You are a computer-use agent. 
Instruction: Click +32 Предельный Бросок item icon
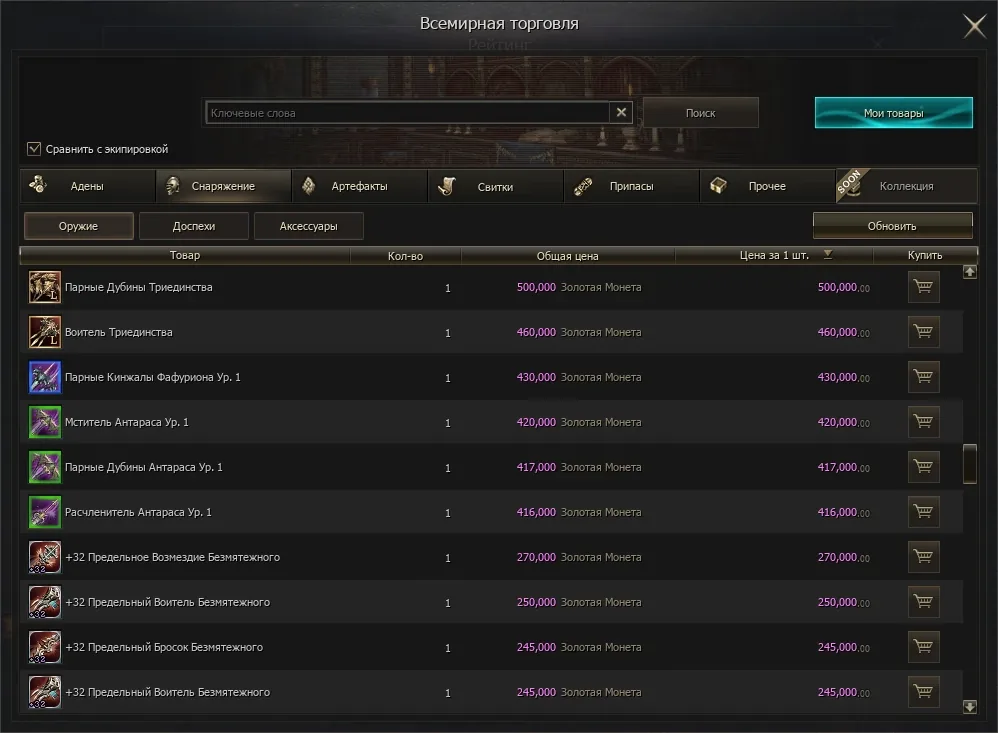[x=45, y=647]
